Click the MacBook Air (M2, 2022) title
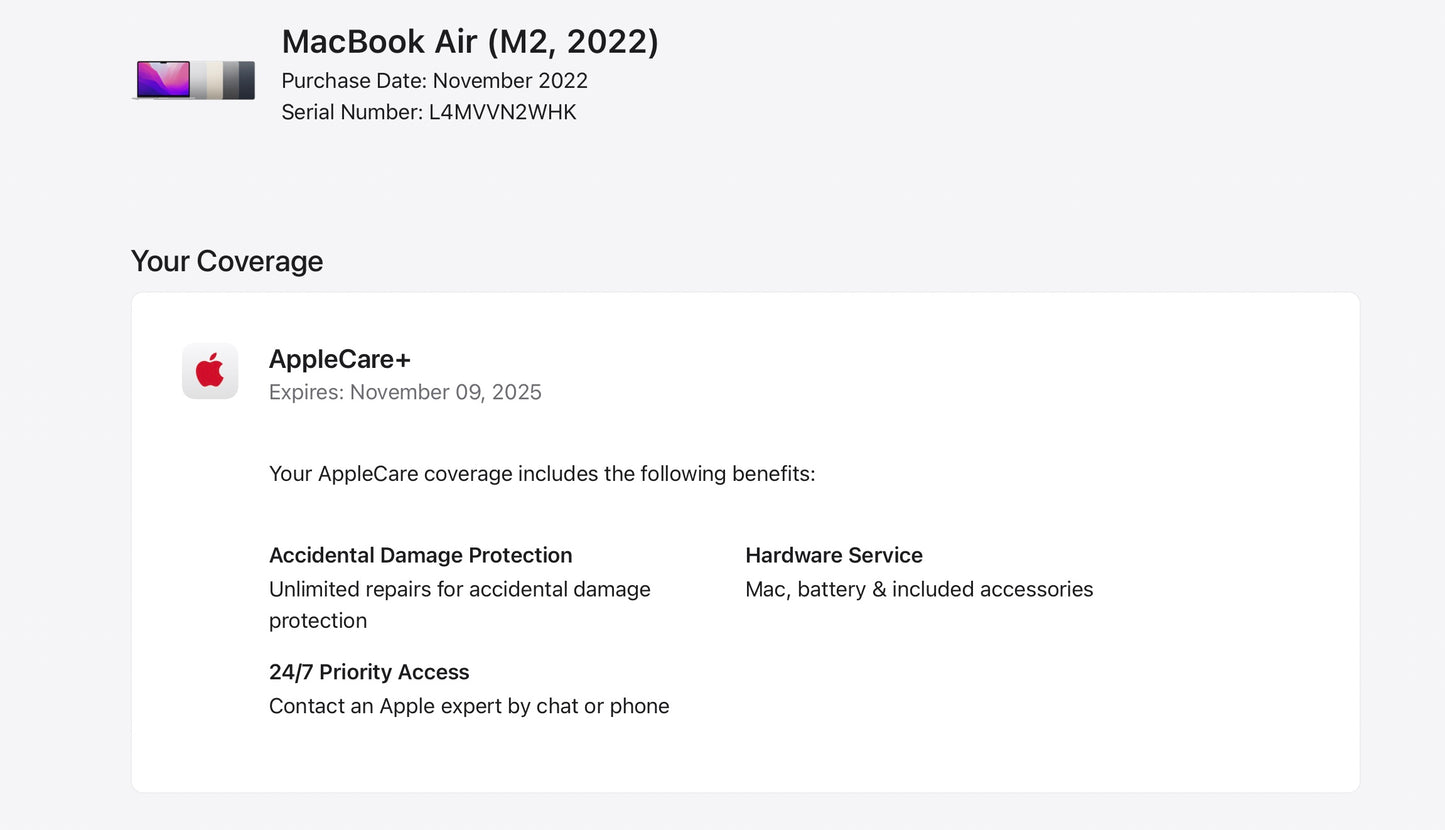The width and height of the screenshot is (1445, 830). click(470, 42)
